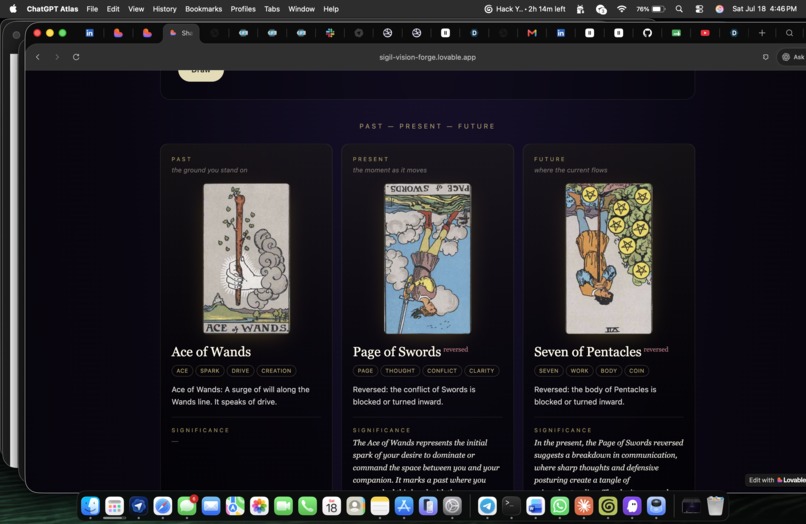Screen dimensions: 806x524
Task: Click the Ace of Wands title
Action: coord(211,352)
